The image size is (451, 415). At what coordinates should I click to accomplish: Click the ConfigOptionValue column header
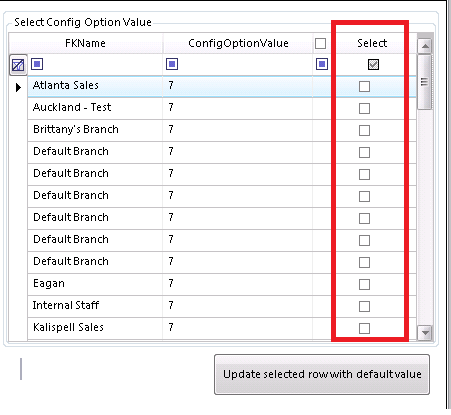point(238,43)
